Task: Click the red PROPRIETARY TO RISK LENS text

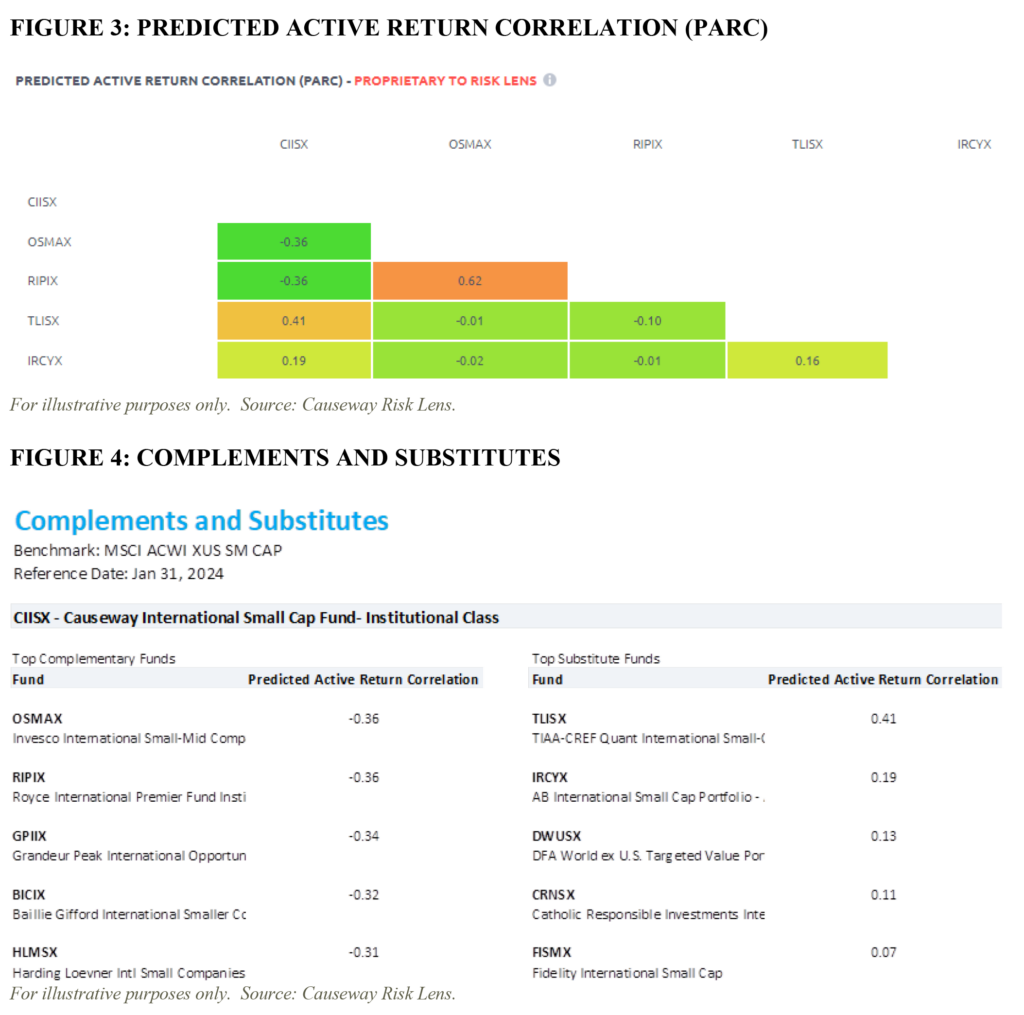Action: click(445, 81)
